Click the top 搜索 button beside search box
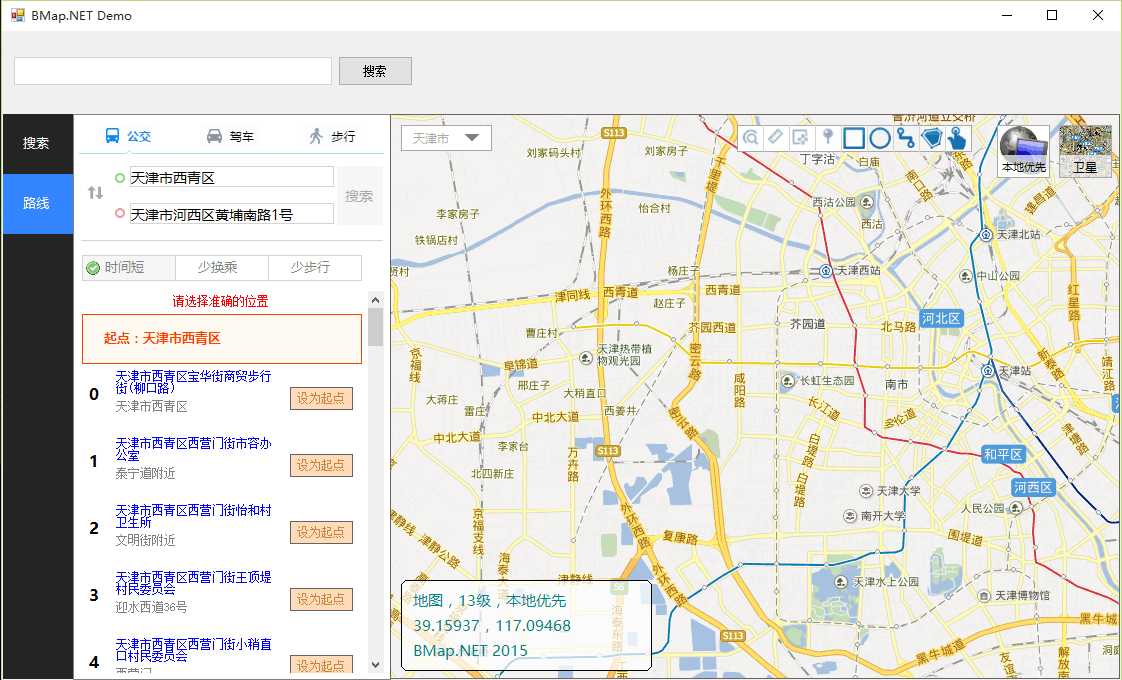 (x=375, y=71)
